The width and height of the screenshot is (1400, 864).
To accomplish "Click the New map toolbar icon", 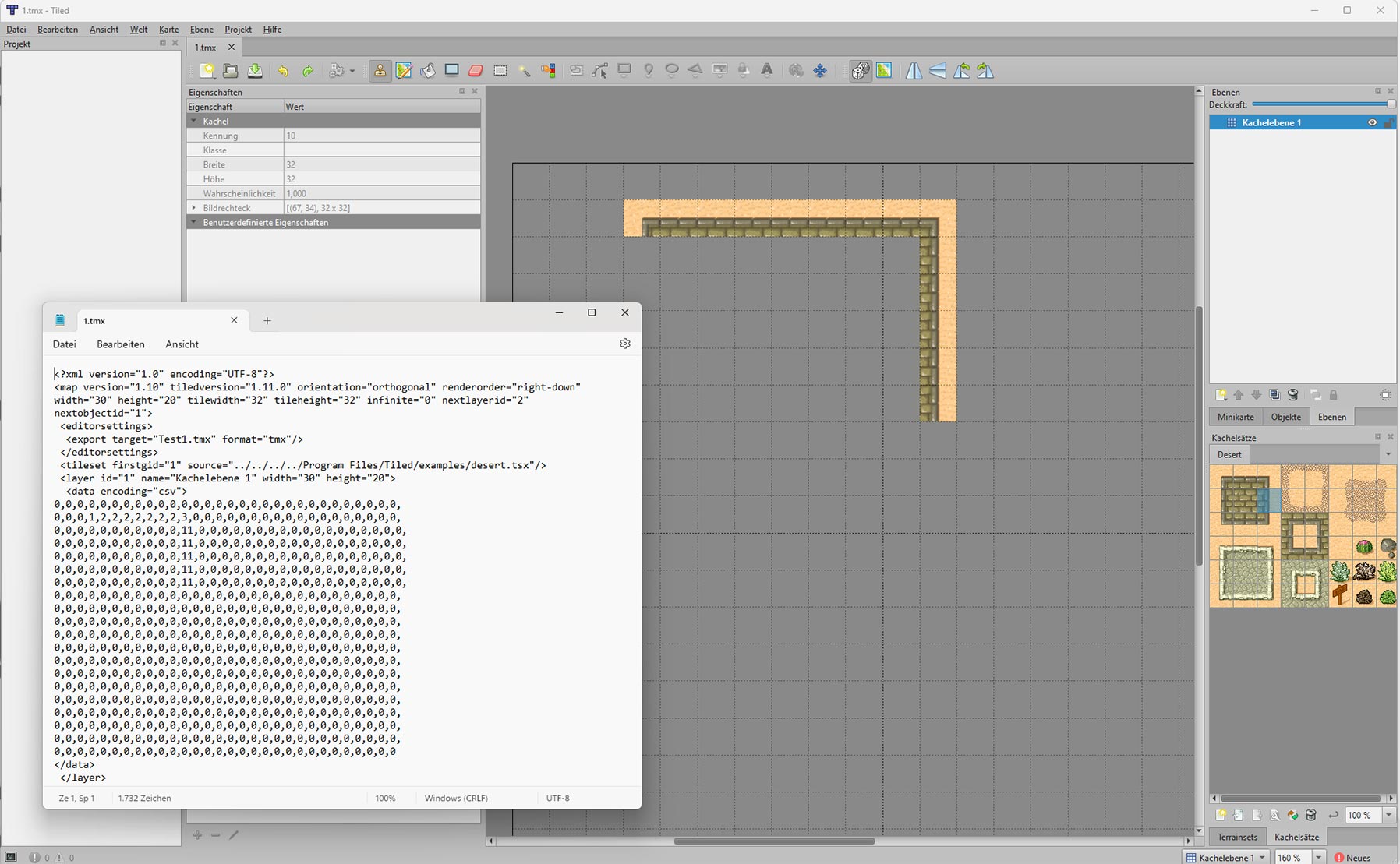I will [207, 71].
